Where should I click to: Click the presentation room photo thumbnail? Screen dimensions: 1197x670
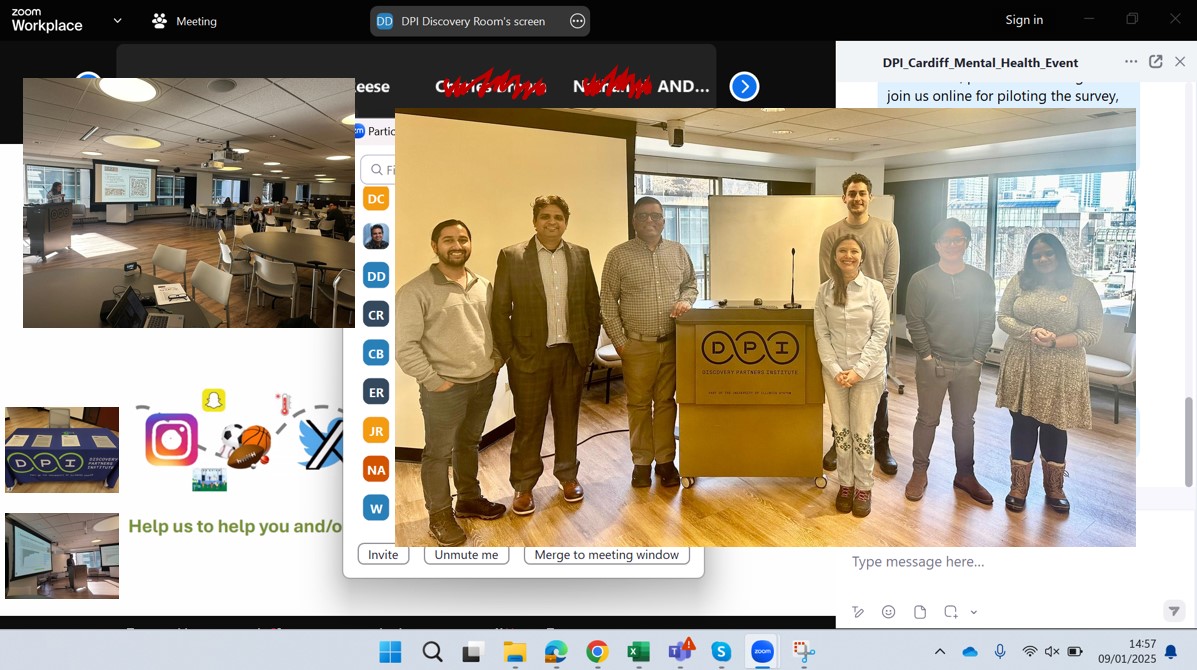[62, 556]
